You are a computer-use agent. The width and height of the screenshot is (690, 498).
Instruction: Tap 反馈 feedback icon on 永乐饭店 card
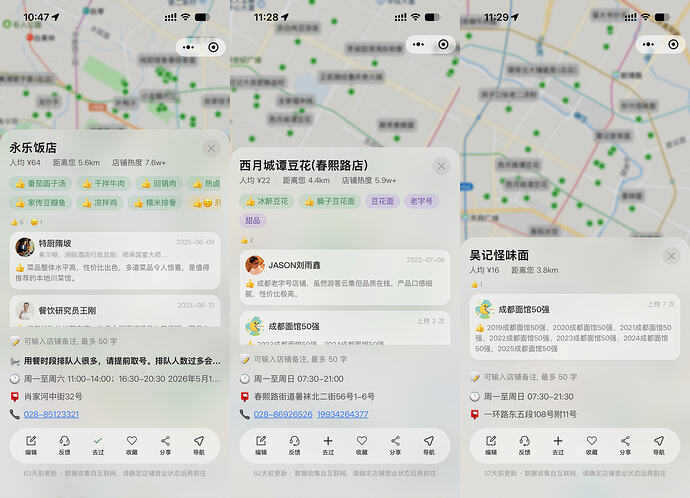pyautogui.click(x=65, y=445)
